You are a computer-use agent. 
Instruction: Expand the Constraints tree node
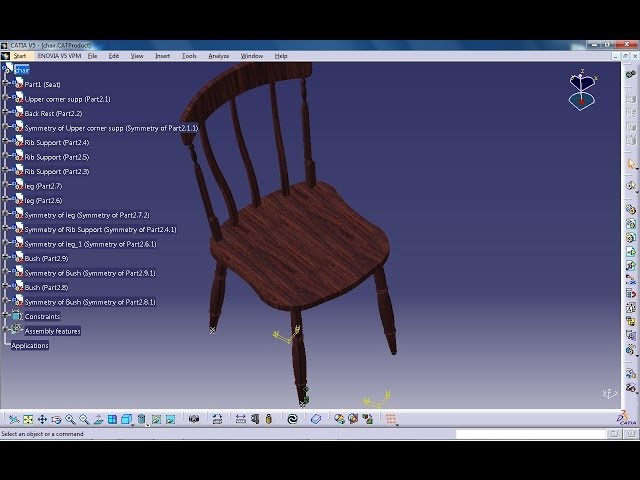pos(5,315)
